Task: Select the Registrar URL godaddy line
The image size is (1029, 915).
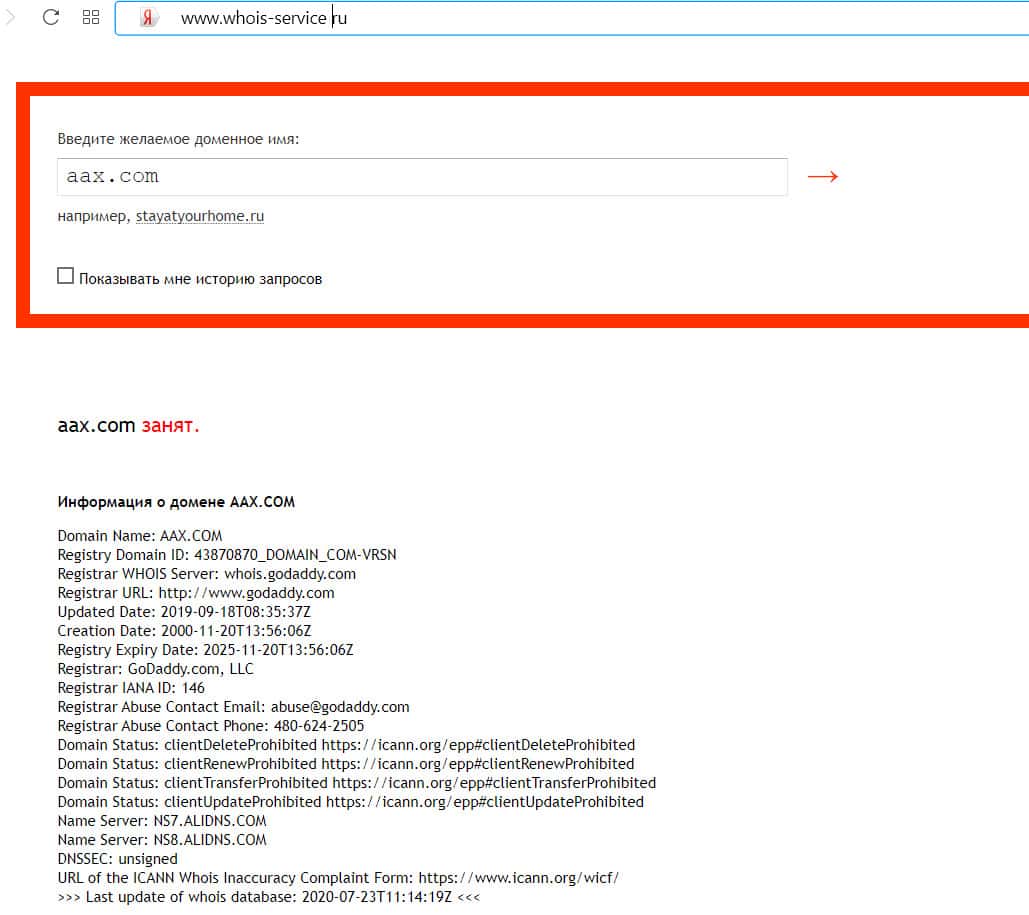Action: 196,593
